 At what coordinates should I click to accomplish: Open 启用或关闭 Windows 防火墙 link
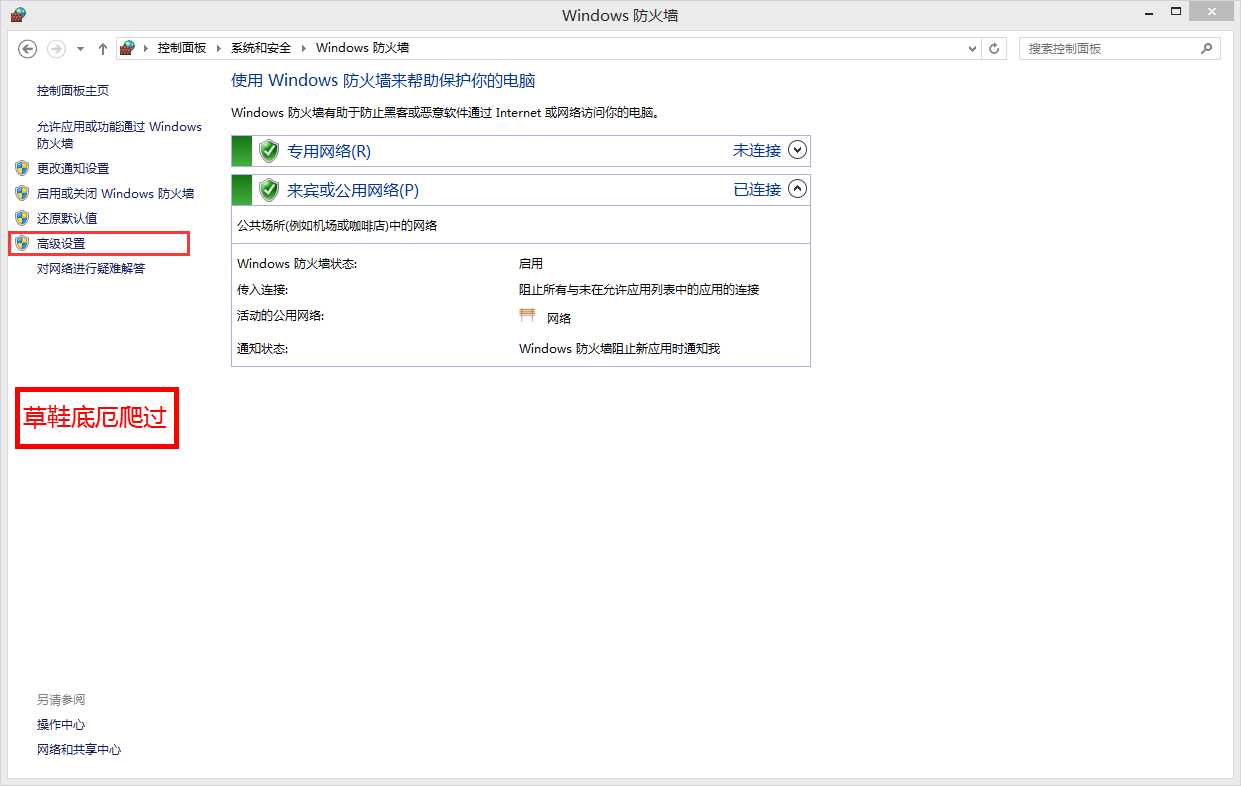(115, 193)
